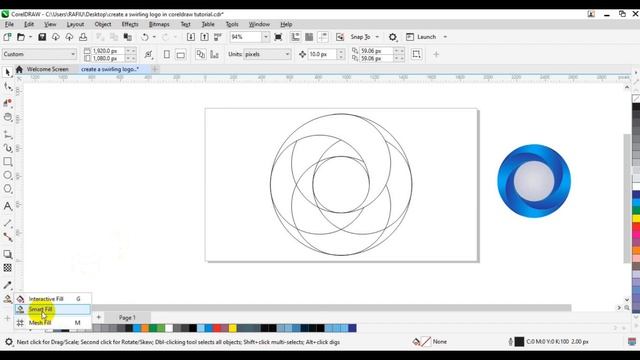Screen dimensions: 640x360
Task: Select the Connector tool
Action: 7,237
